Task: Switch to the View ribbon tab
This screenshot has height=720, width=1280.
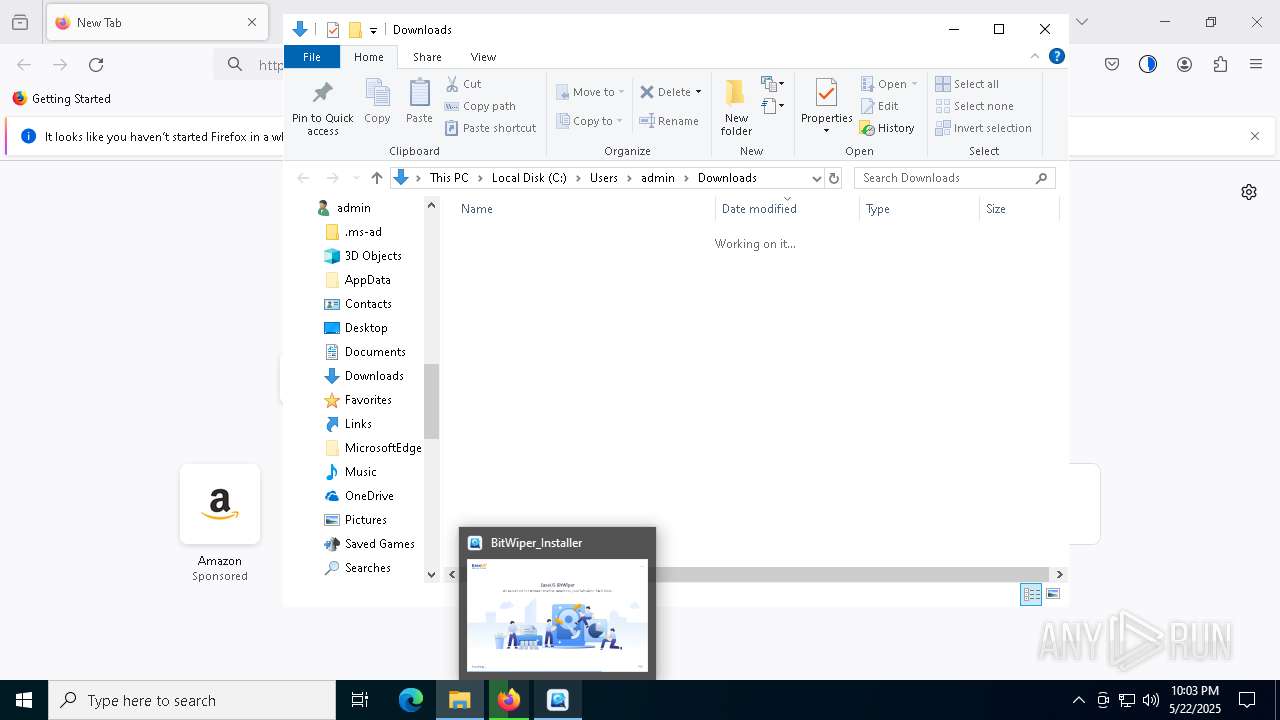Action: coord(483,57)
